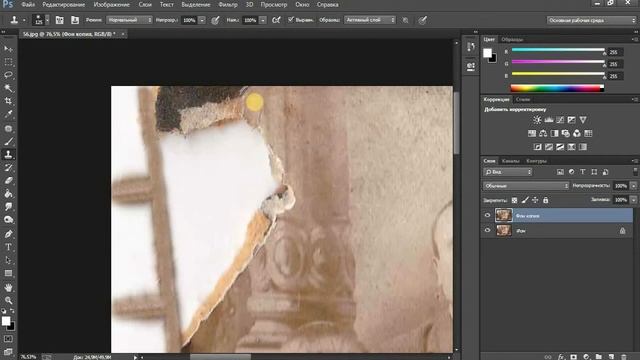Viewport: 640px width, 360px height.
Task: Open the Изображение menu
Action: click(x=111, y=5)
